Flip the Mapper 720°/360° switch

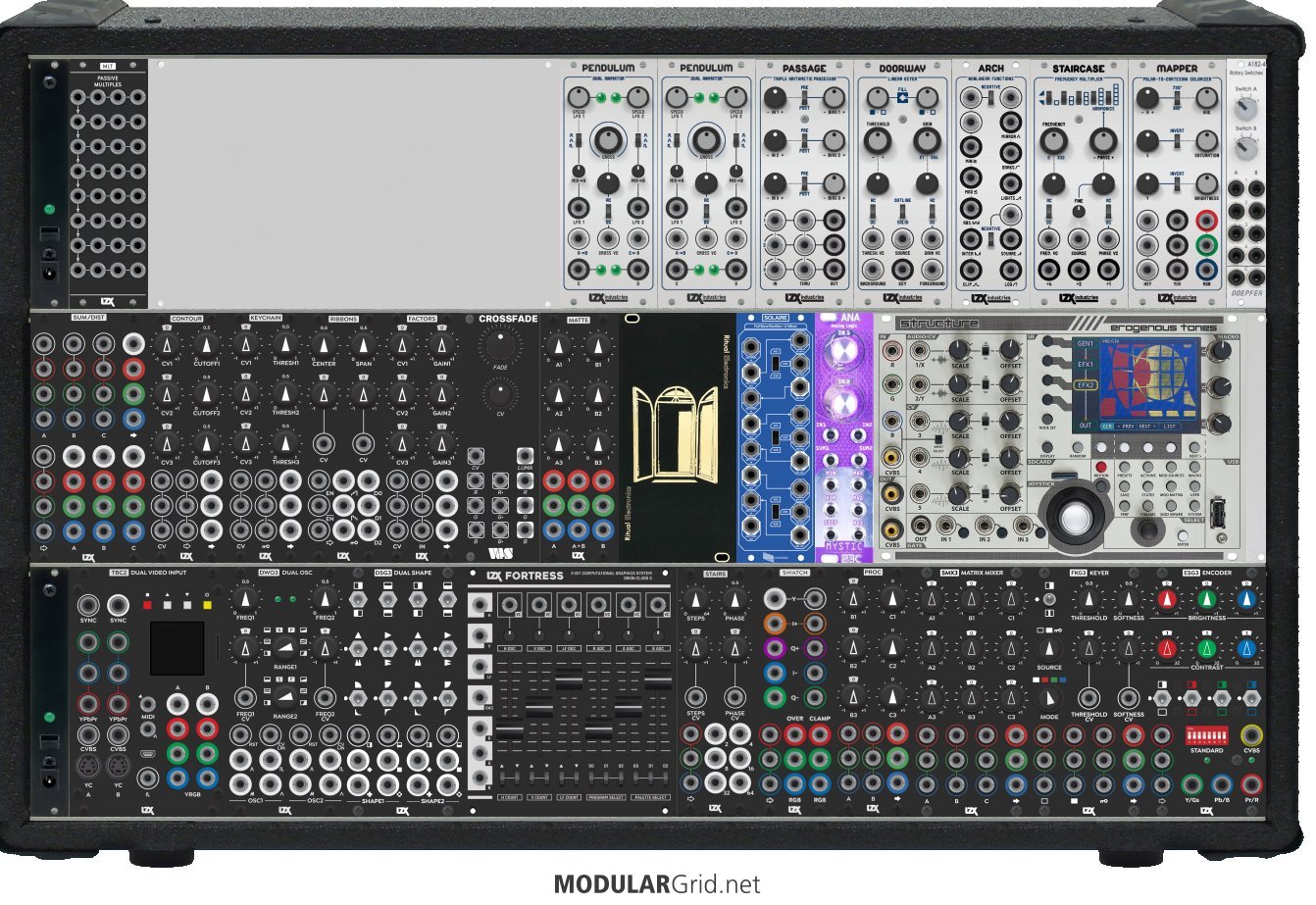point(1178,97)
